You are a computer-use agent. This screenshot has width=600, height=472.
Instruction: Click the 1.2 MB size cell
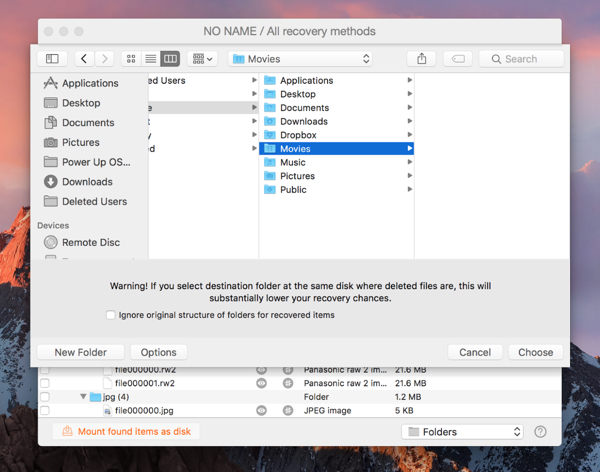pyautogui.click(x=408, y=397)
